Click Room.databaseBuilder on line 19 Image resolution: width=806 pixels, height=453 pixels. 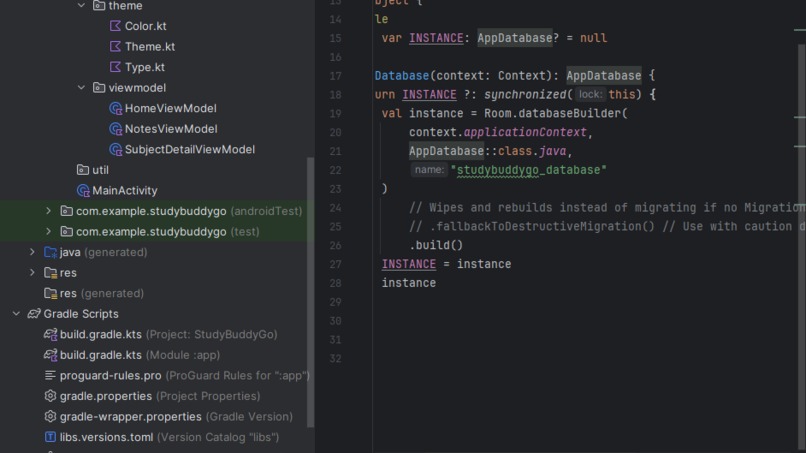pyautogui.click(x=553, y=113)
